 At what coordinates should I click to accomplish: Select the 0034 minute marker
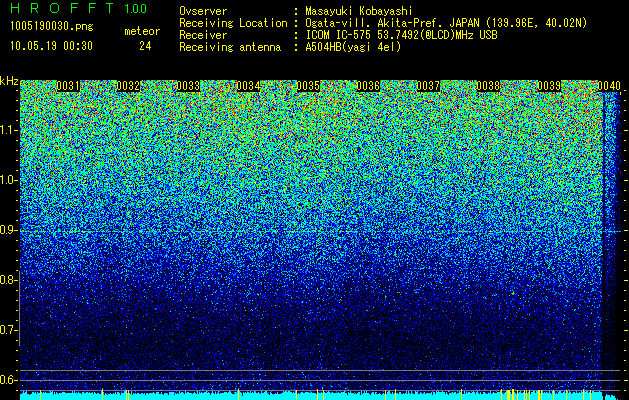click(x=248, y=86)
